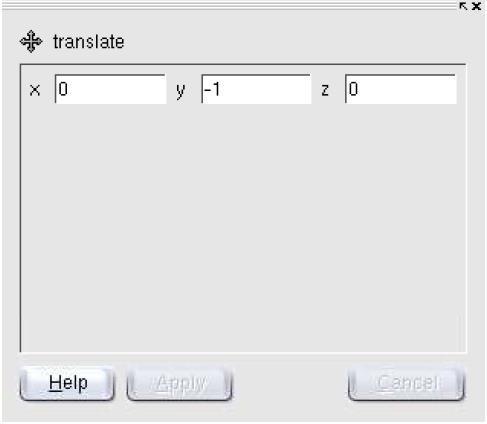Select the z translation input field
Image resolution: width=487 pixels, height=424 pixels.
point(401,89)
